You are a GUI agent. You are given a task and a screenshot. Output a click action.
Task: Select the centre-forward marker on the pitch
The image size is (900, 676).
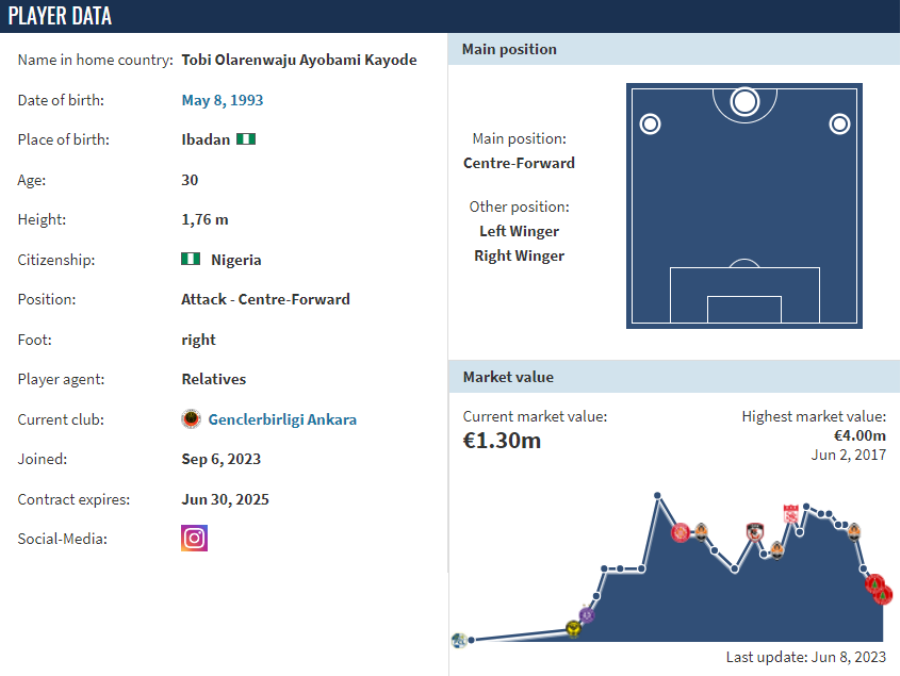point(744,101)
